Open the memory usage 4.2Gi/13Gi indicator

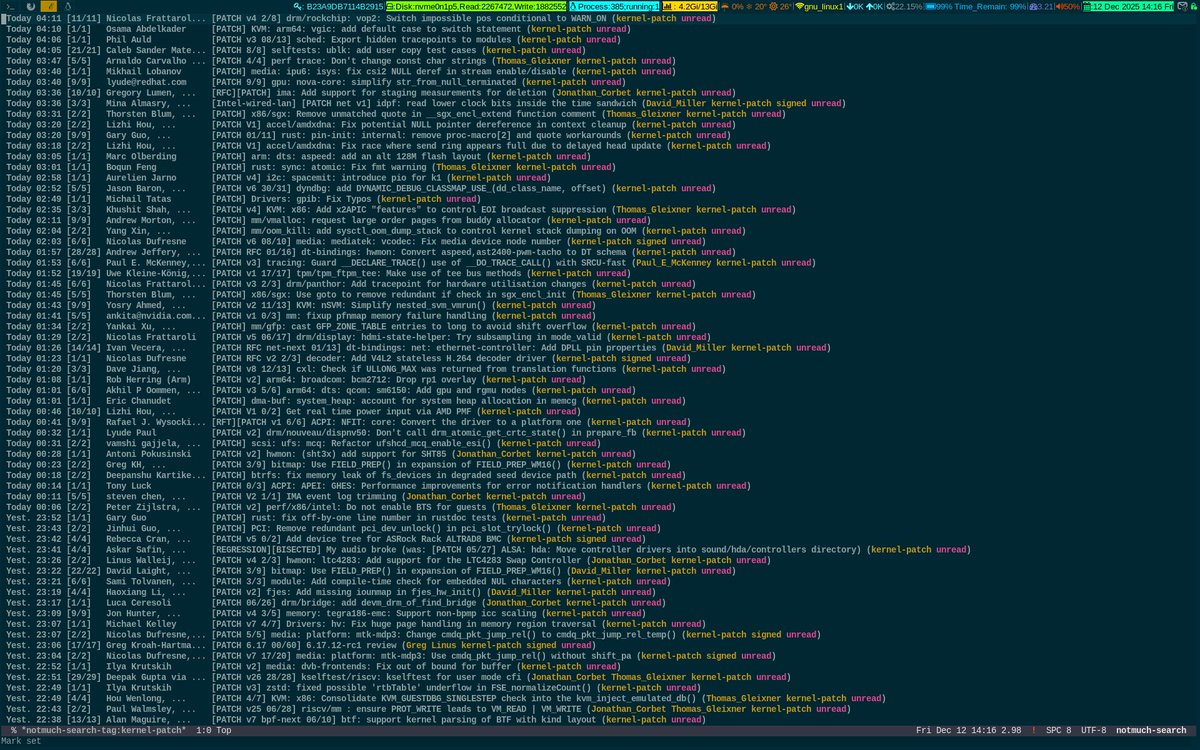click(690, 6)
